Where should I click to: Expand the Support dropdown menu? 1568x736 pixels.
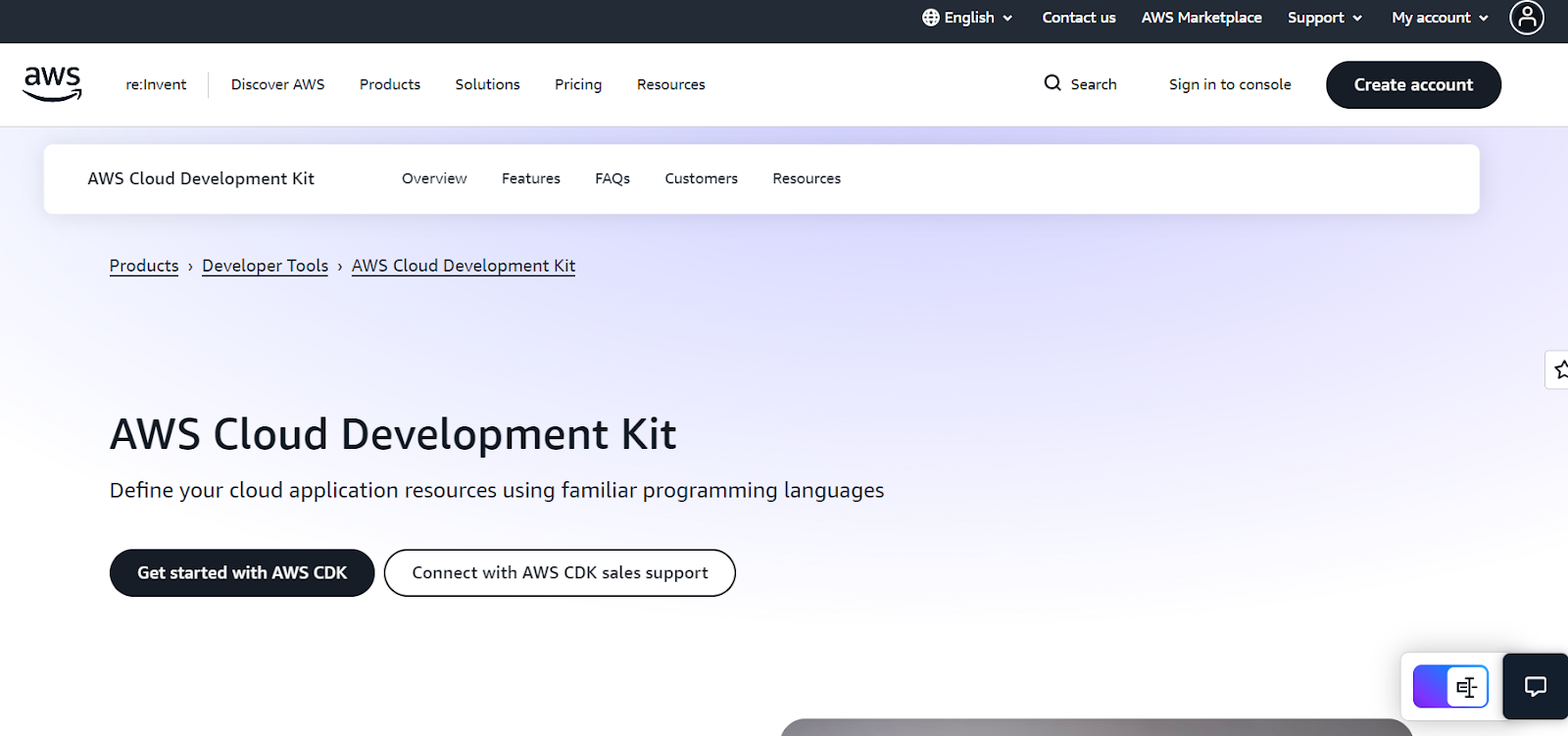click(x=1325, y=18)
